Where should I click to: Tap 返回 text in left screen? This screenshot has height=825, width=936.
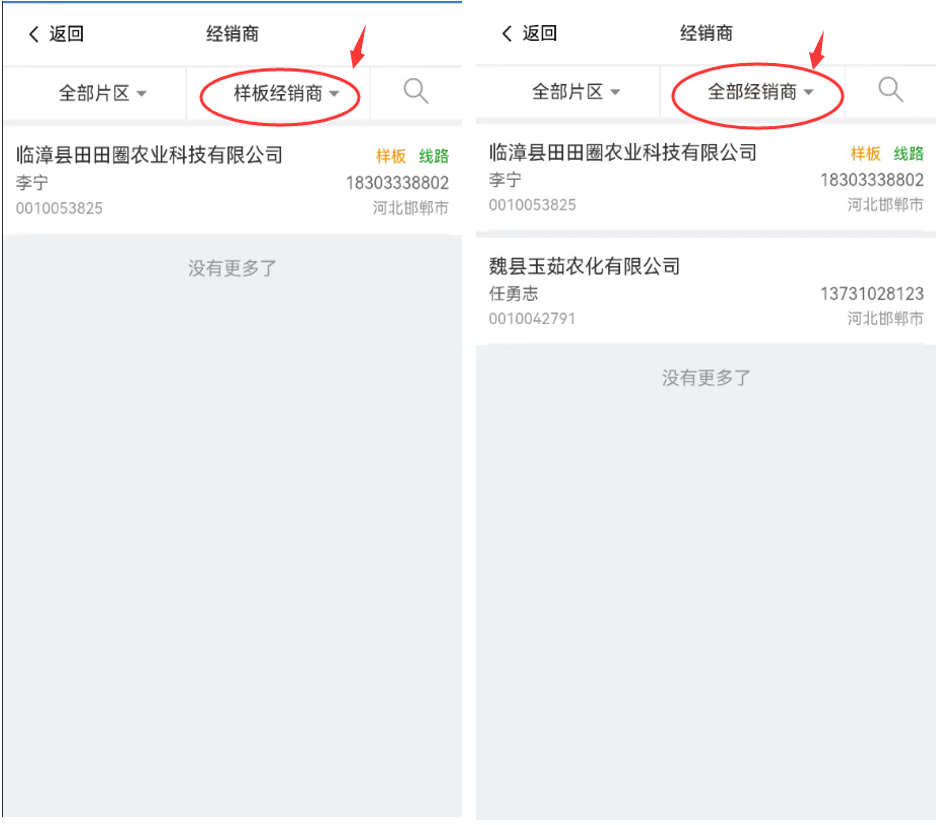click(x=66, y=34)
